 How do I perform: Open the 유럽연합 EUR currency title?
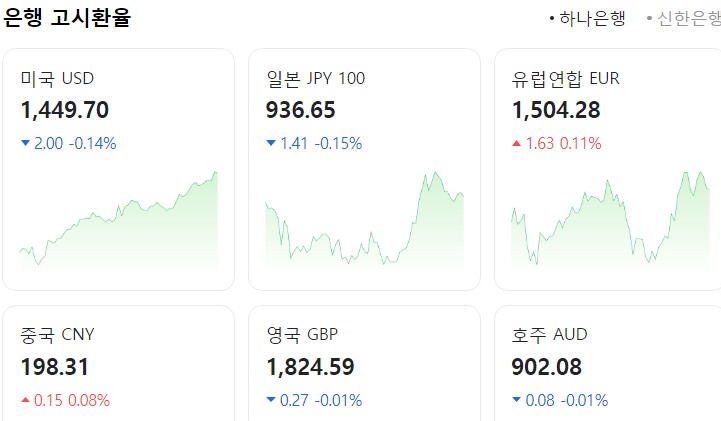(565, 78)
